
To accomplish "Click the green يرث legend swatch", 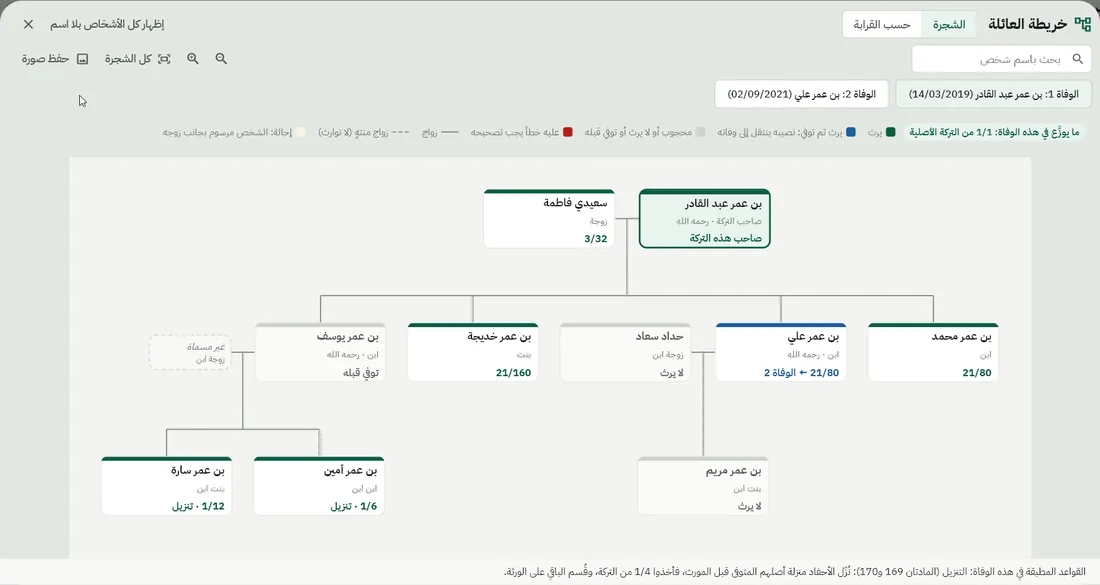I will (x=890, y=132).
